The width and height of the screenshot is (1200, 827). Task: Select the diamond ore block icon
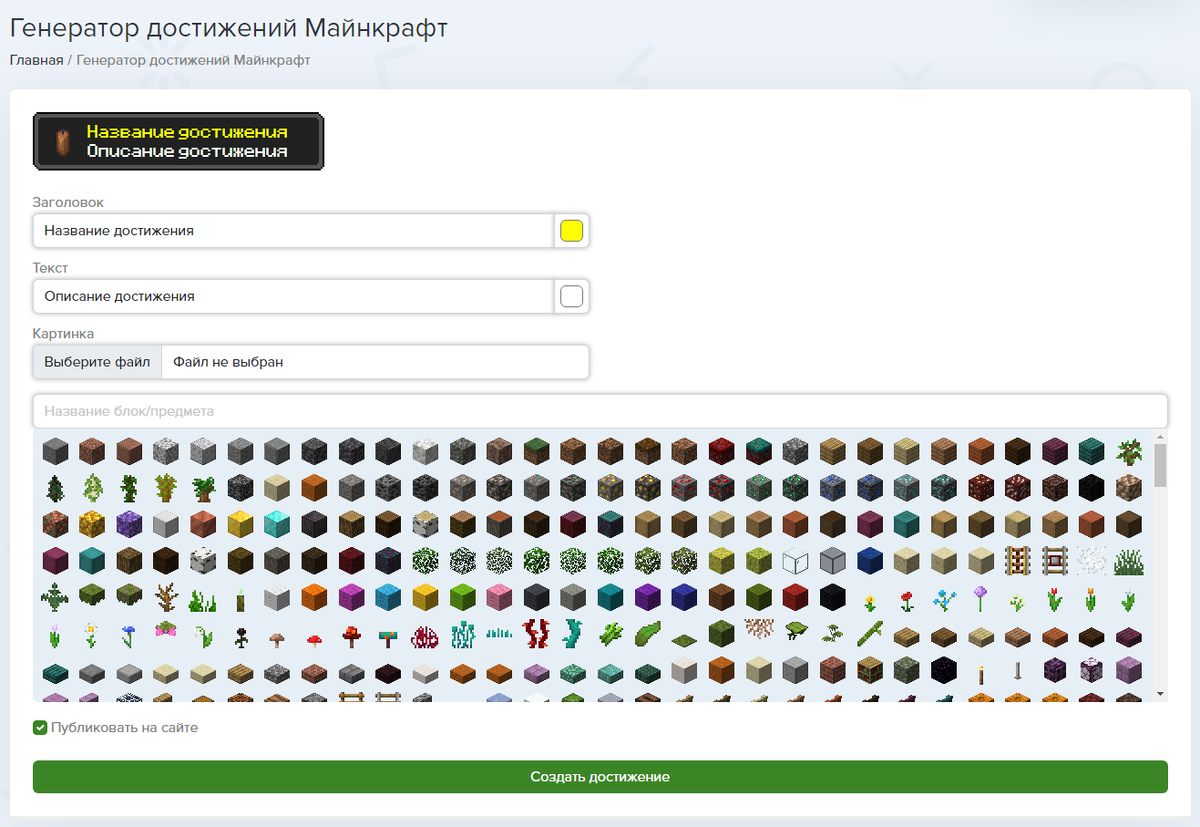tap(907, 488)
